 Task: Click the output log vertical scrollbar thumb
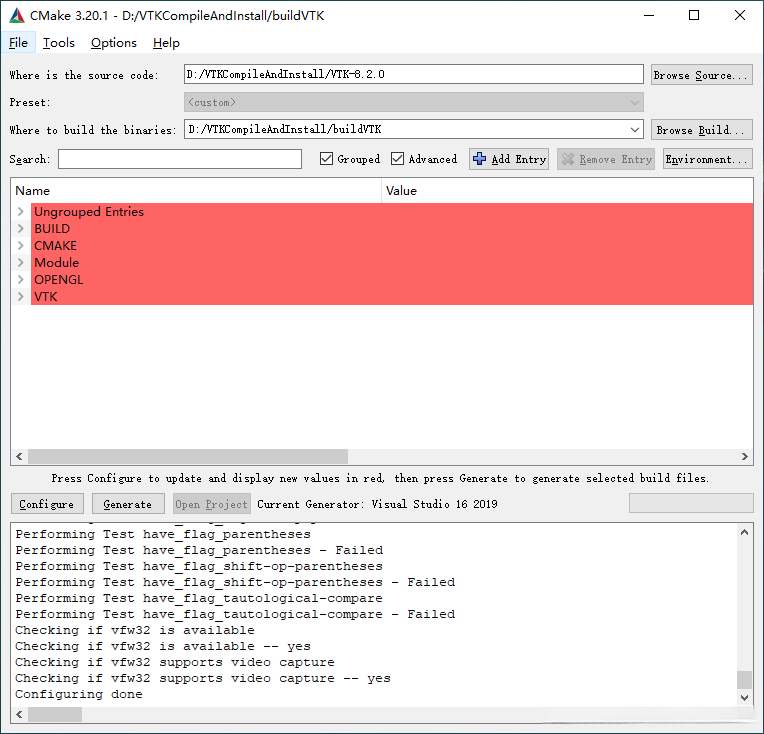coord(744,679)
